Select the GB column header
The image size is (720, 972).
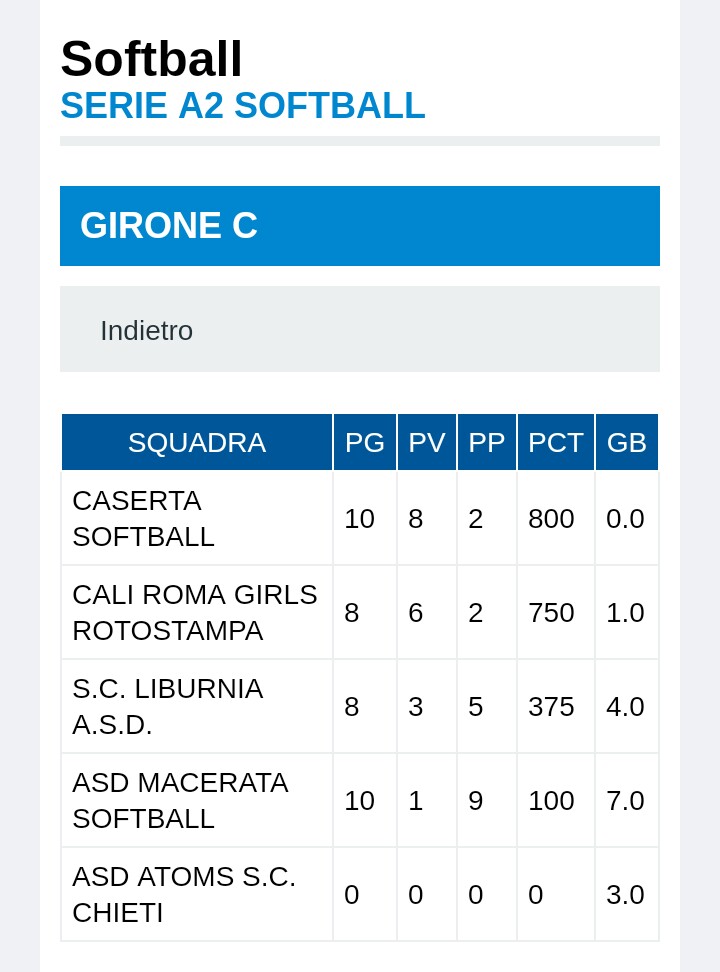(x=627, y=443)
